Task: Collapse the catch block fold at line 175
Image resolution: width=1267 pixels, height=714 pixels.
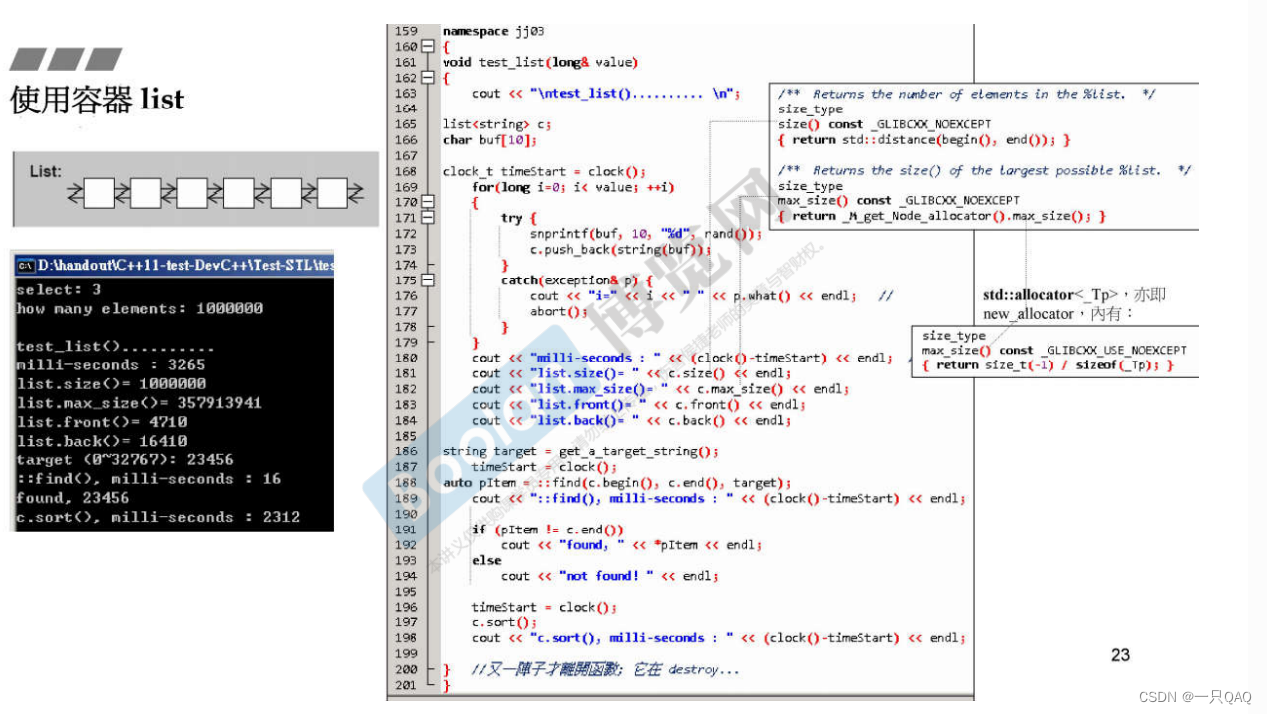Action: 429,280
